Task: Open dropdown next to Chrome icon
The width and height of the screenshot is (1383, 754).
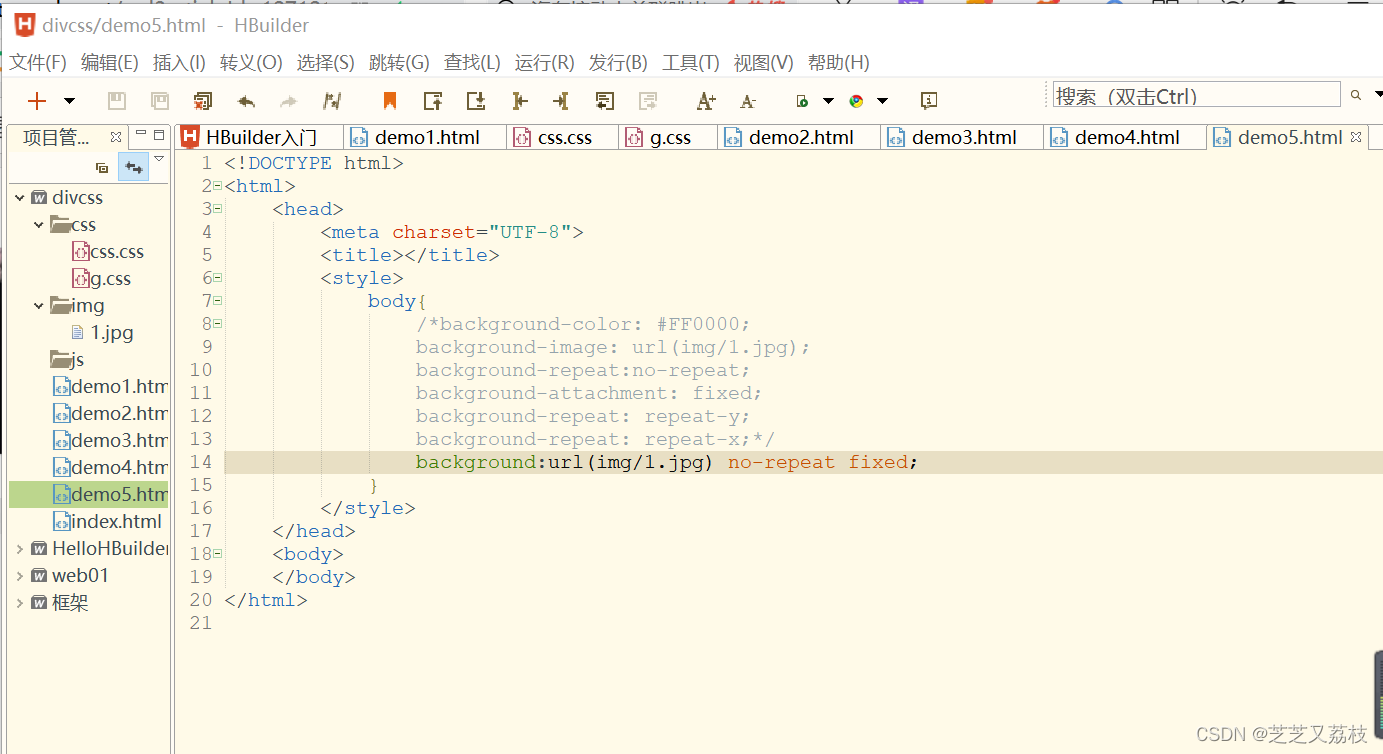Action: pyautogui.click(x=882, y=101)
